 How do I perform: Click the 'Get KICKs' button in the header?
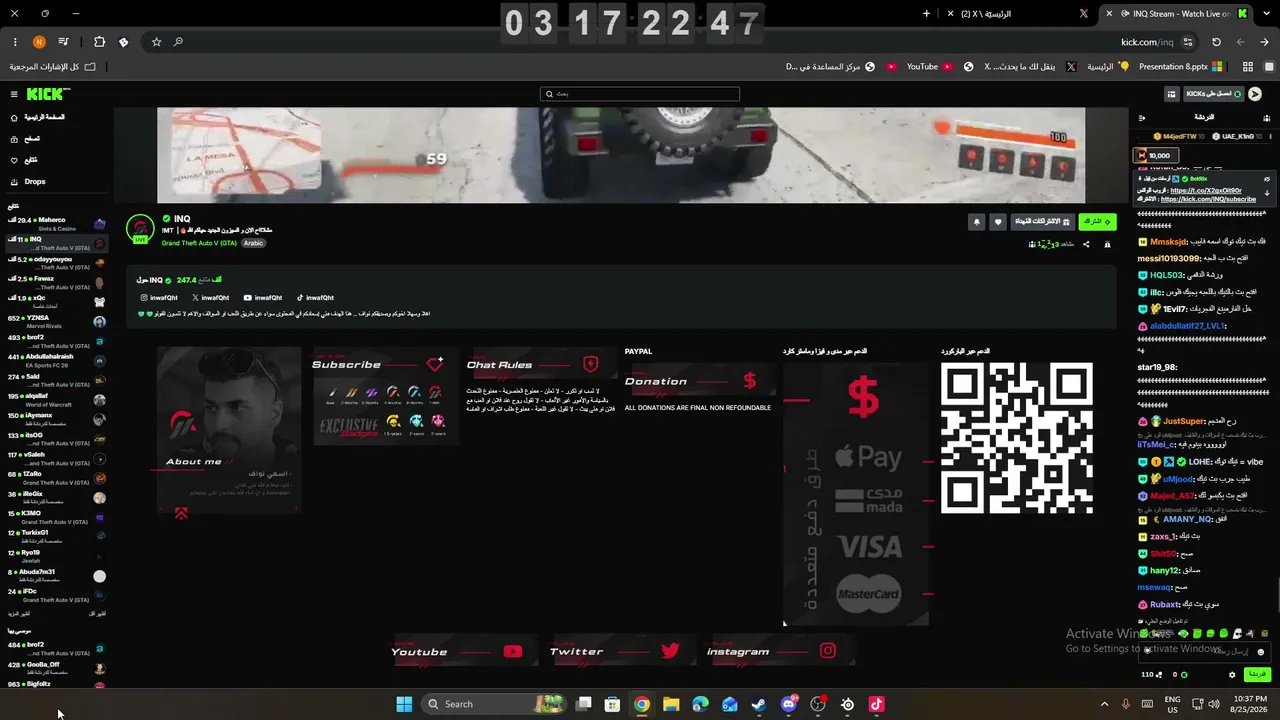click(1213, 94)
